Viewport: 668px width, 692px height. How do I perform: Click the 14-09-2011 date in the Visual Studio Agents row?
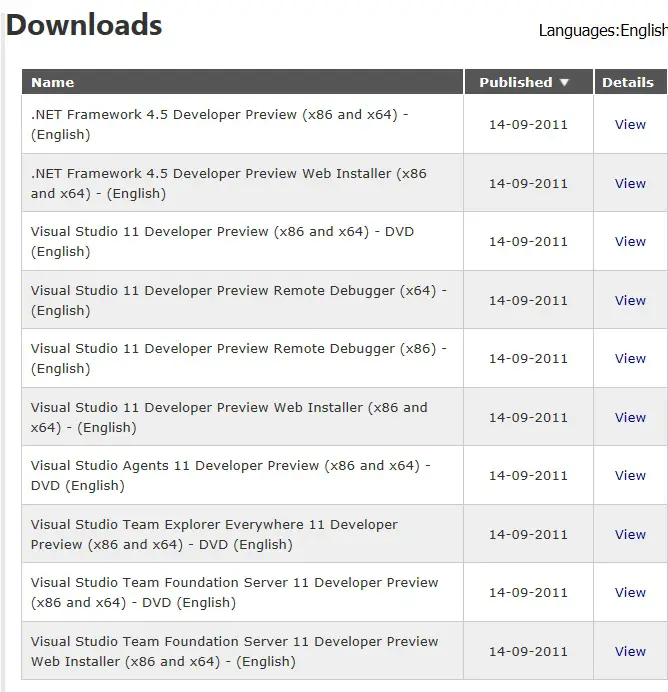[528, 476]
